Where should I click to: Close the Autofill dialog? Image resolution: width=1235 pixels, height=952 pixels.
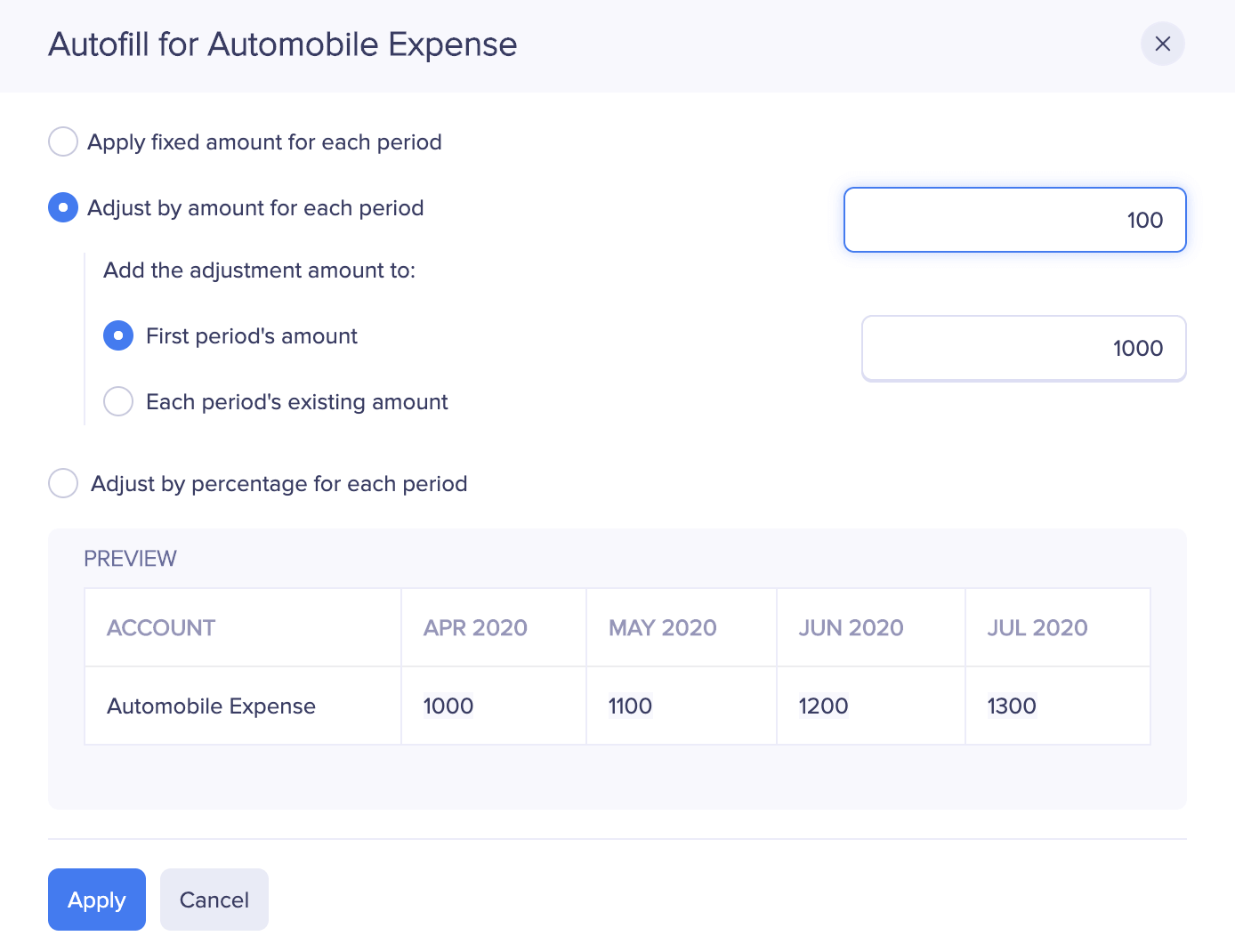tap(1163, 44)
